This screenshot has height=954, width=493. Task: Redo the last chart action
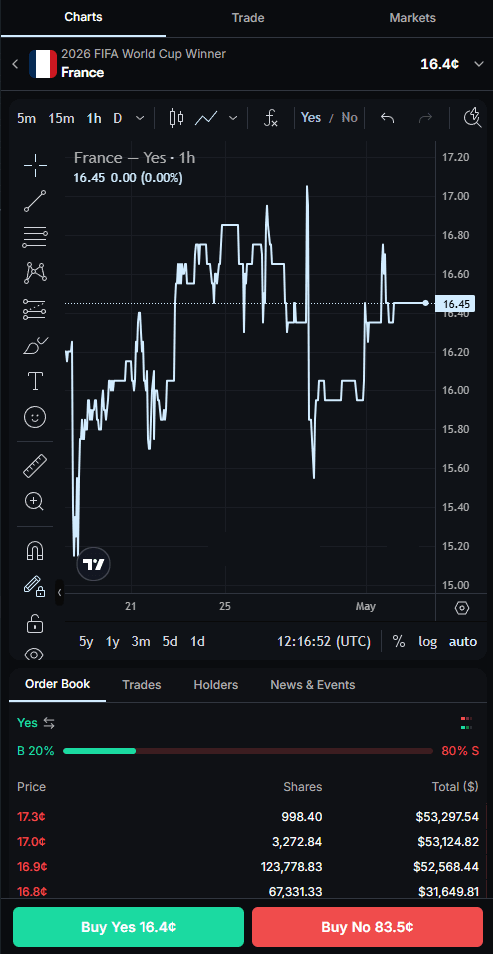pyautogui.click(x=425, y=117)
